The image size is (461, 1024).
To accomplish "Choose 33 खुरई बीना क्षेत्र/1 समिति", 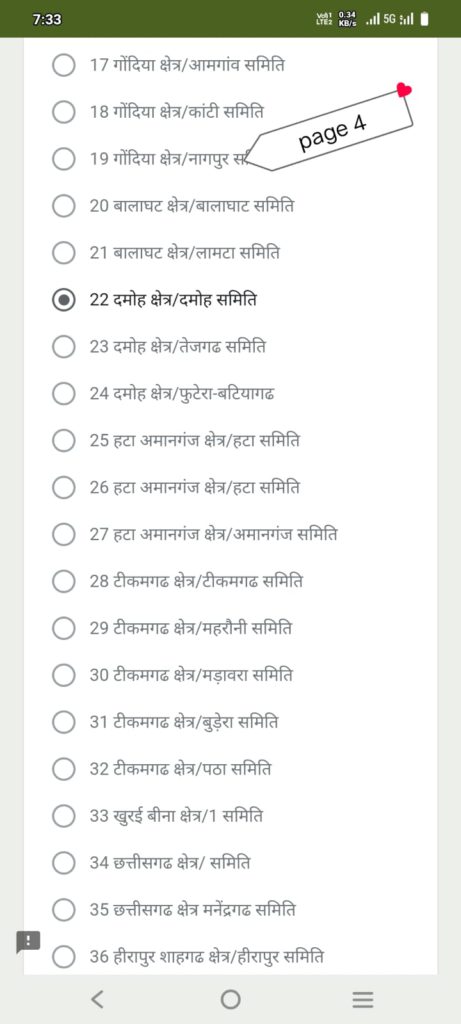I will 63,816.
